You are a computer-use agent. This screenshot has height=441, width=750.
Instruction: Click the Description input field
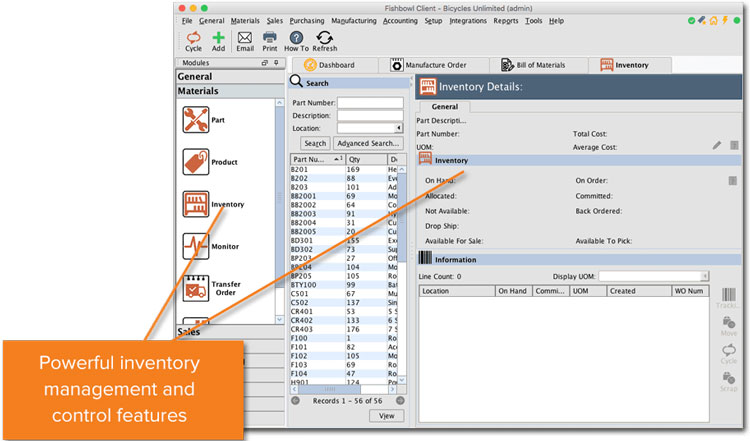(x=370, y=115)
